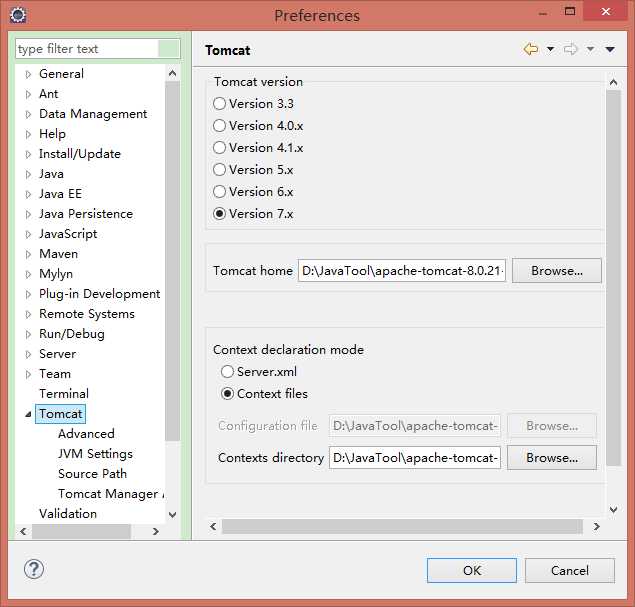Click OK to apply preferences
The image size is (635, 607).
pos(472,571)
